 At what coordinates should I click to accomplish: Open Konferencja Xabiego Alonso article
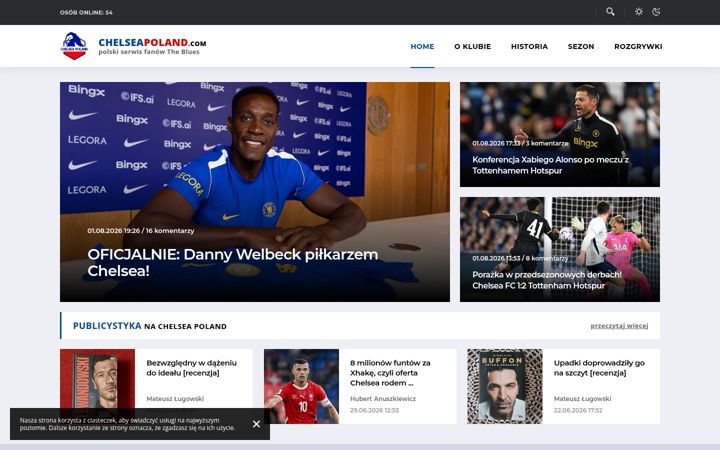550,165
